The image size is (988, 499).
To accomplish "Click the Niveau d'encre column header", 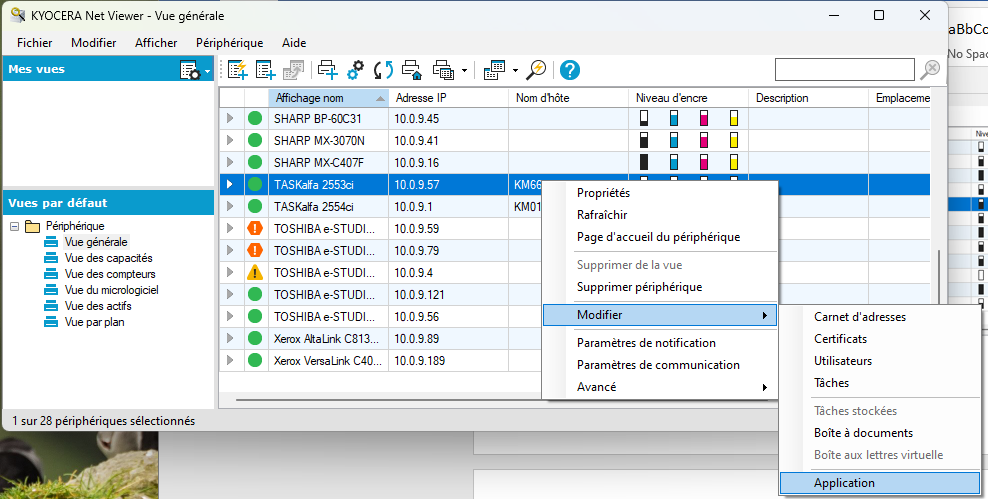I will coord(689,98).
